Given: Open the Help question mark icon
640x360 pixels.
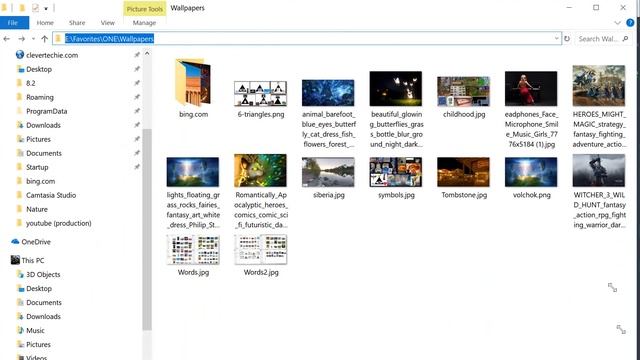Looking at the screenshot, I should point(630,23).
